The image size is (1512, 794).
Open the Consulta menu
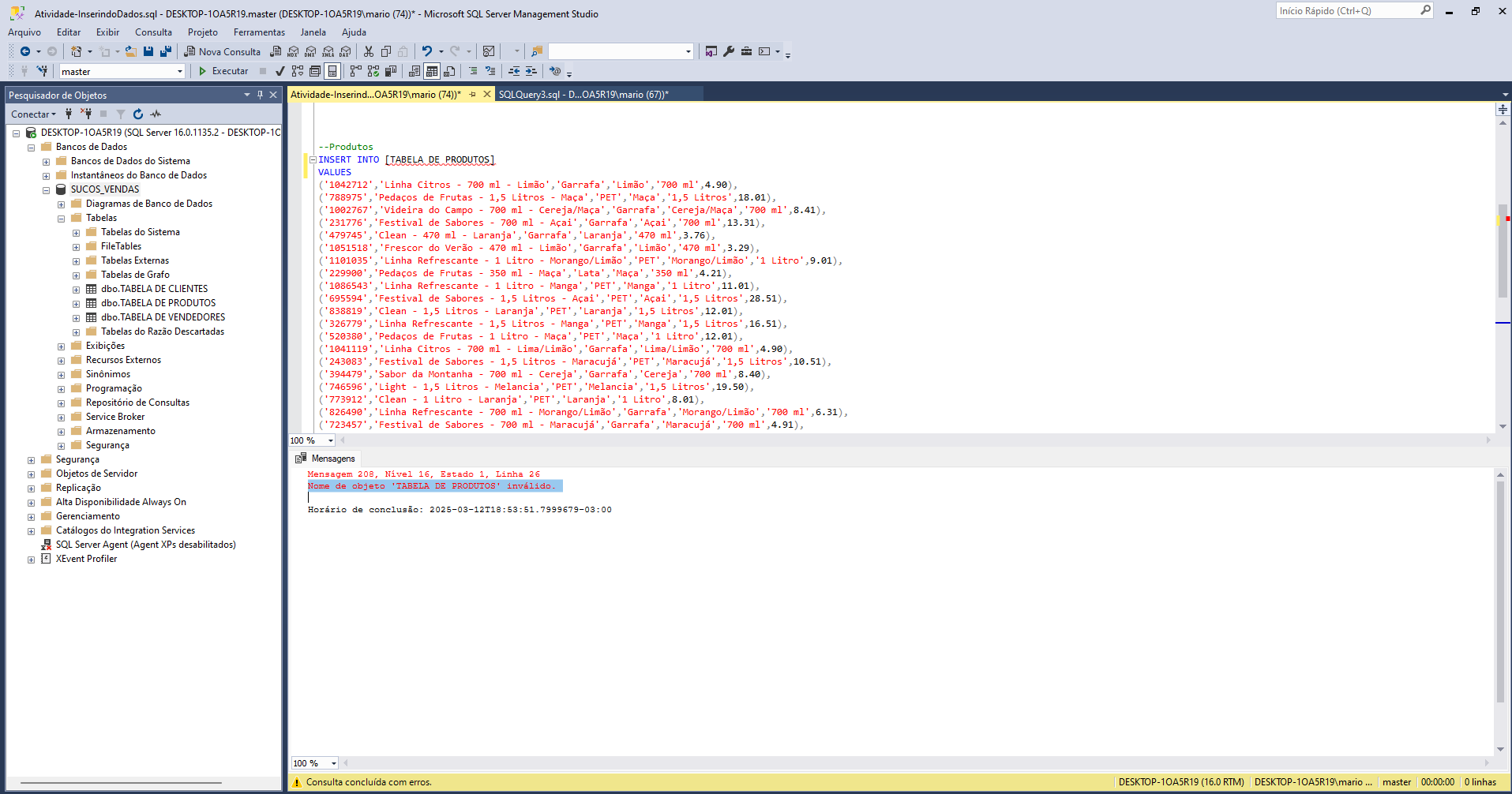(153, 32)
